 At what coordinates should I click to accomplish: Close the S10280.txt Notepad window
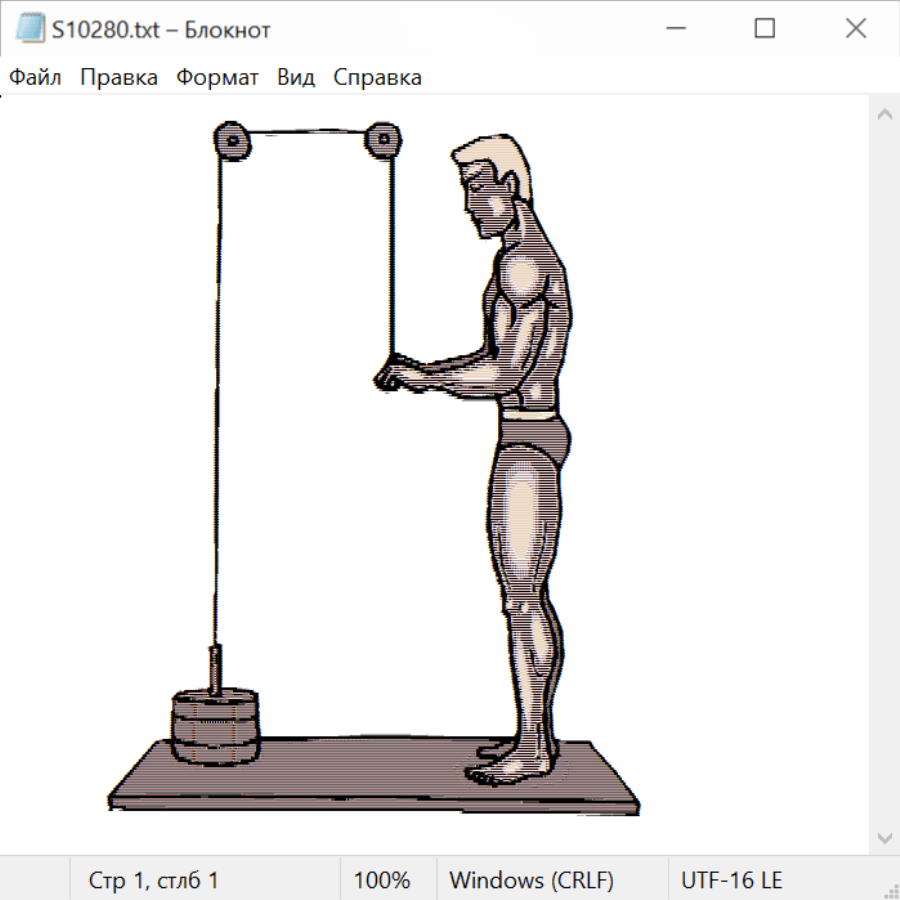(856, 29)
